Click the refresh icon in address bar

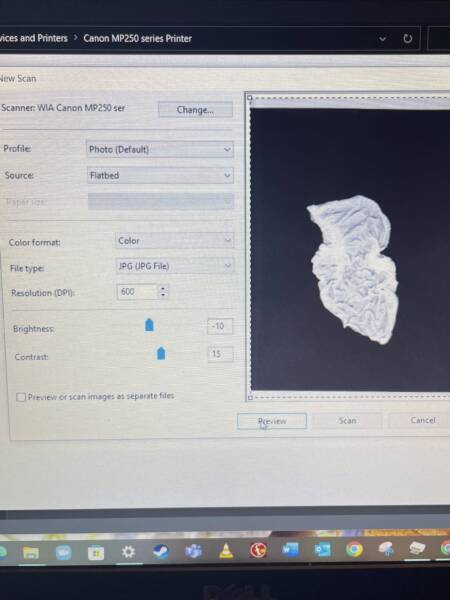pyautogui.click(x=408, y=39)
